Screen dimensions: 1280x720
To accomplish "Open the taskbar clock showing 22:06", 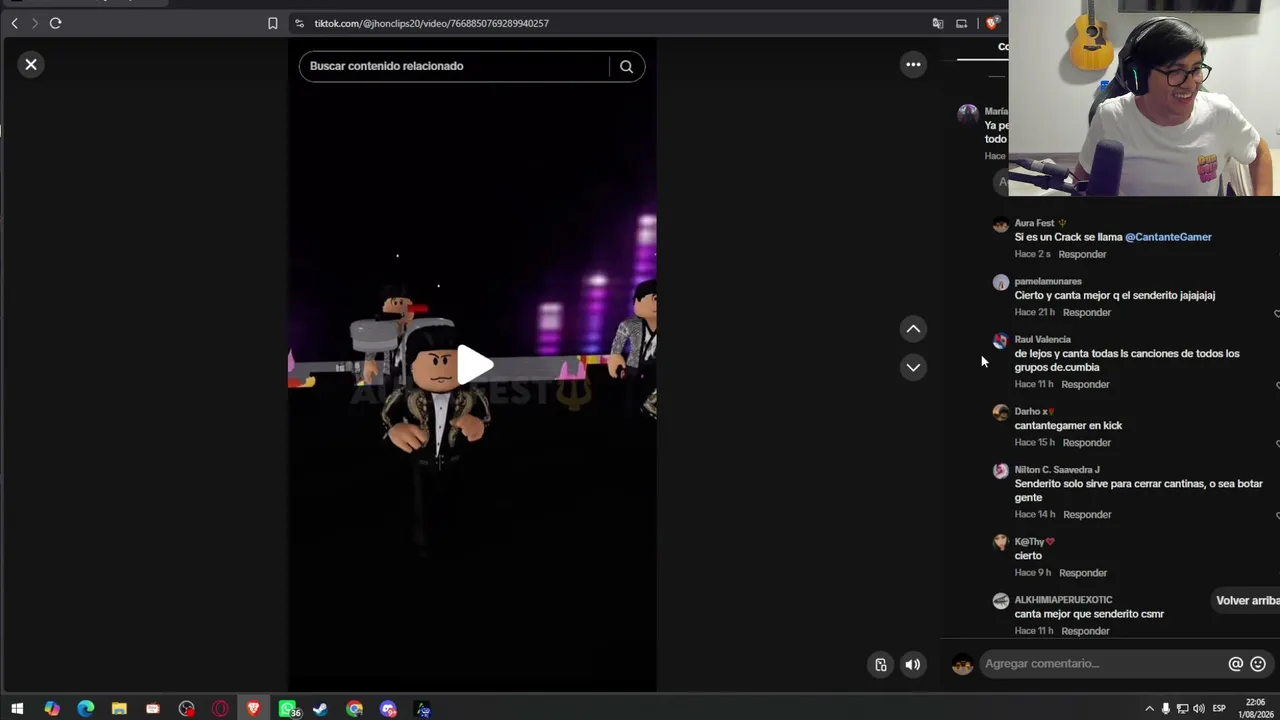I will coord(1256,709).
